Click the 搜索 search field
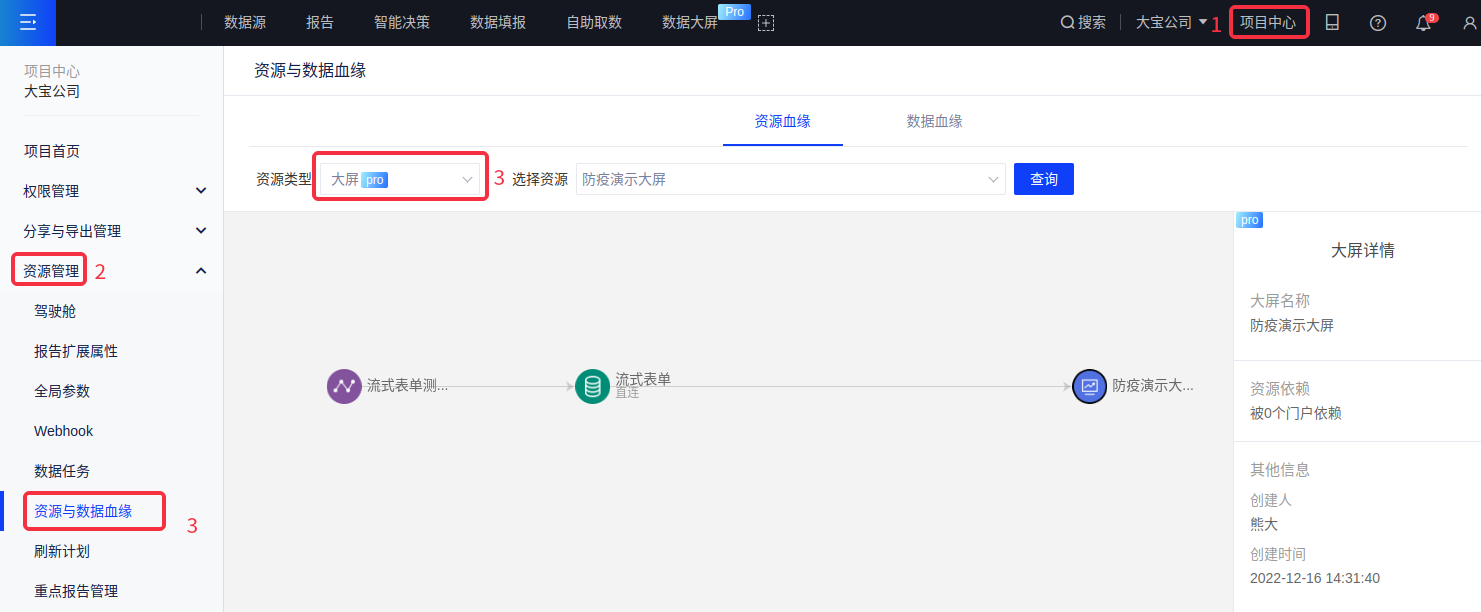 1083,22
